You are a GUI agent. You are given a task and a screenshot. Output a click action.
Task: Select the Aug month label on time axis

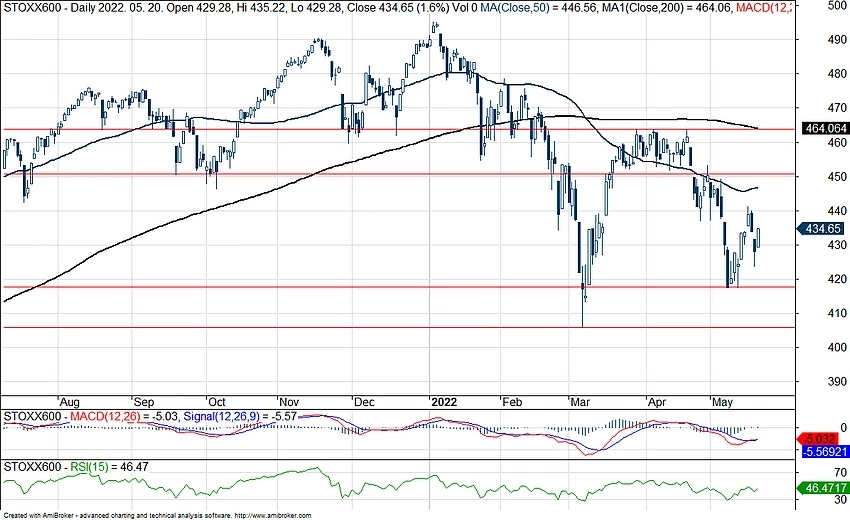(x=70, y=397)
